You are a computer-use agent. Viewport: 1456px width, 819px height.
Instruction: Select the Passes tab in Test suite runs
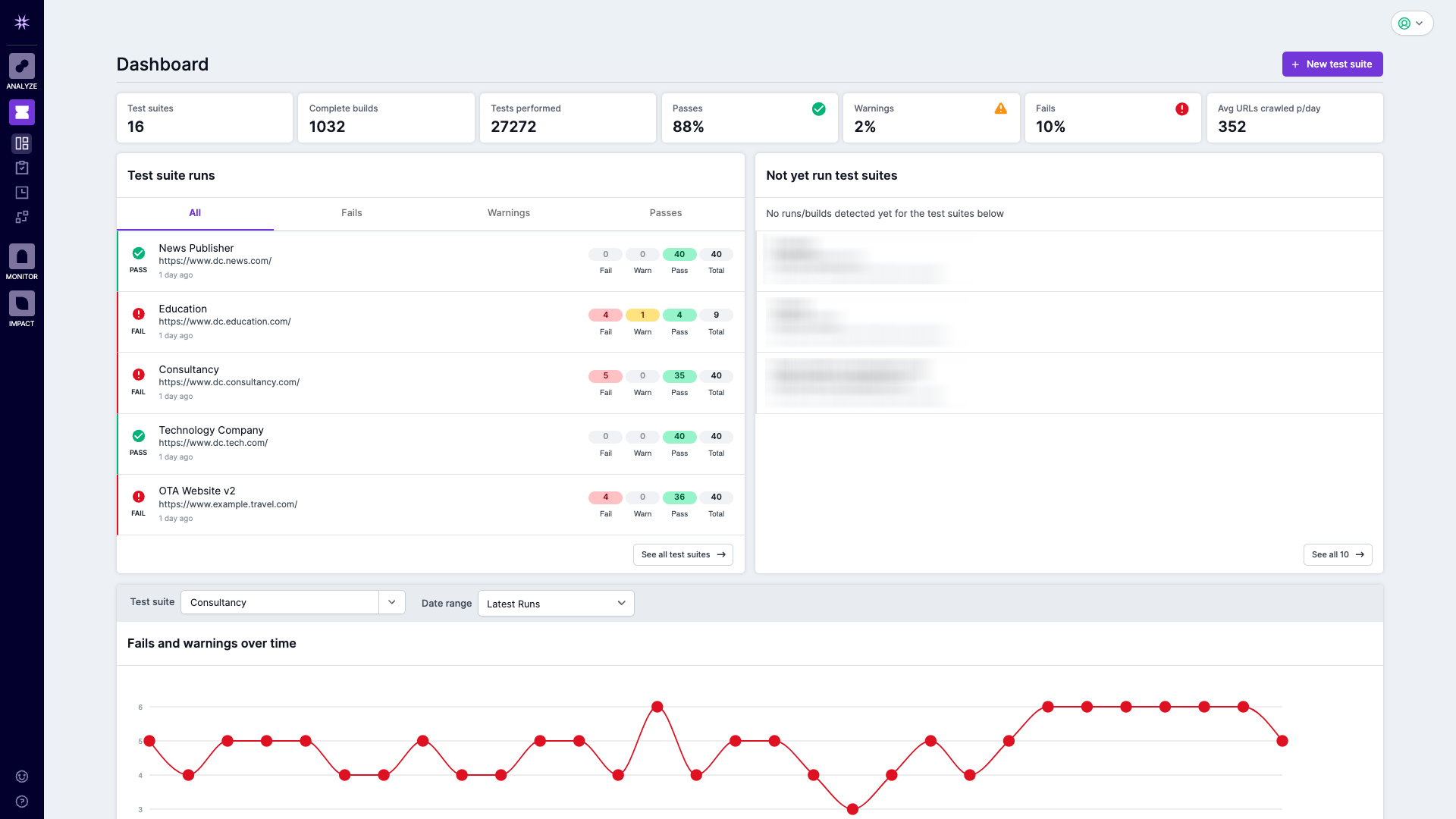tap(665, 213)
